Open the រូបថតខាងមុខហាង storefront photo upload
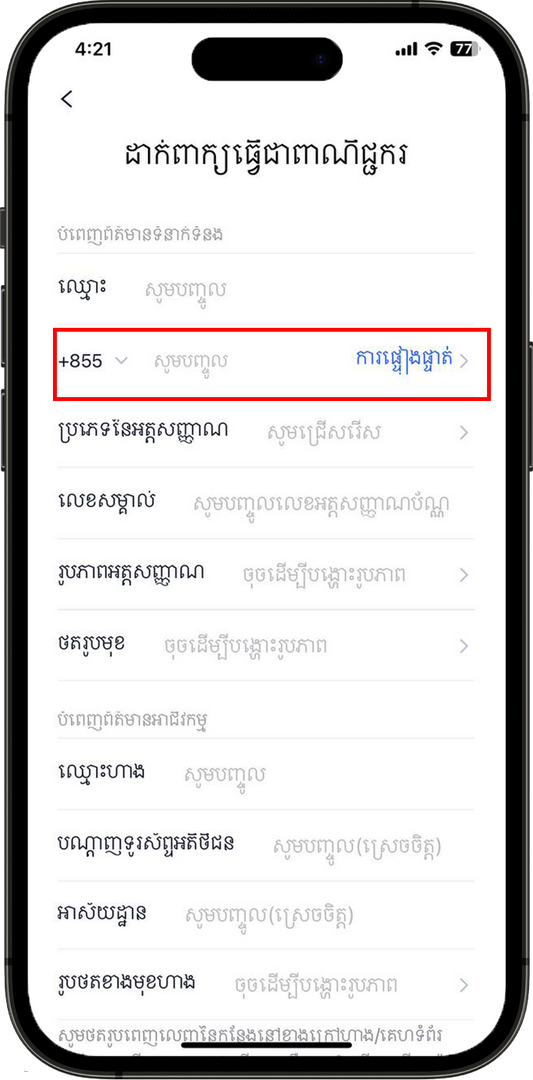The height and width of the screenshot is (1080, 533). coord(266,984)
